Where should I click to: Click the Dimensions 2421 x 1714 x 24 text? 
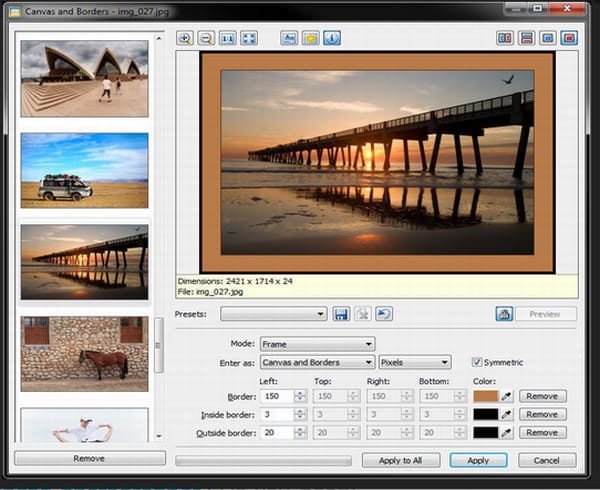tap(235, 281)
